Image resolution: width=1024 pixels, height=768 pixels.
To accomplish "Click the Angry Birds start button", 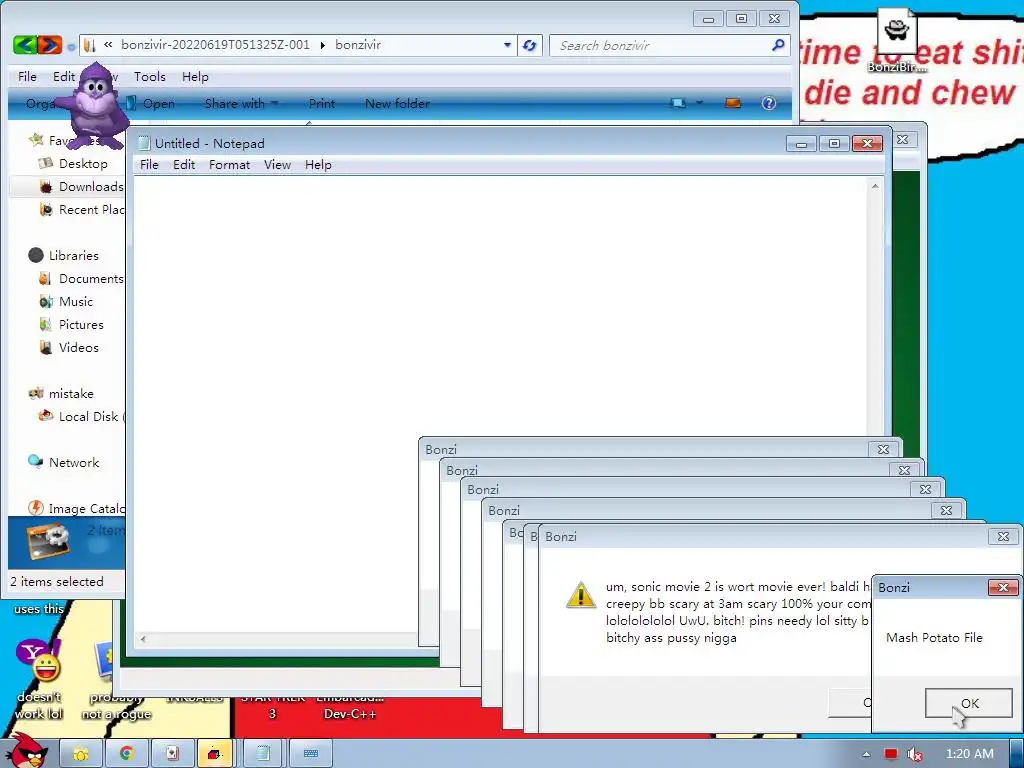I will point(27,750).
